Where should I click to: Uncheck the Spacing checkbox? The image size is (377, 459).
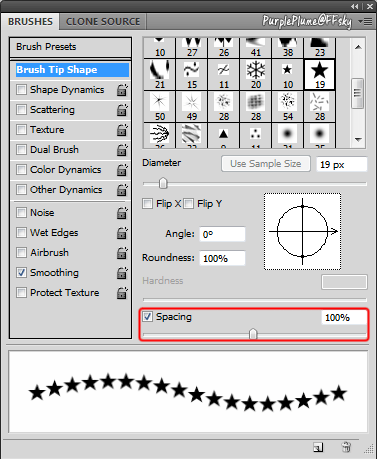(147, 316)
